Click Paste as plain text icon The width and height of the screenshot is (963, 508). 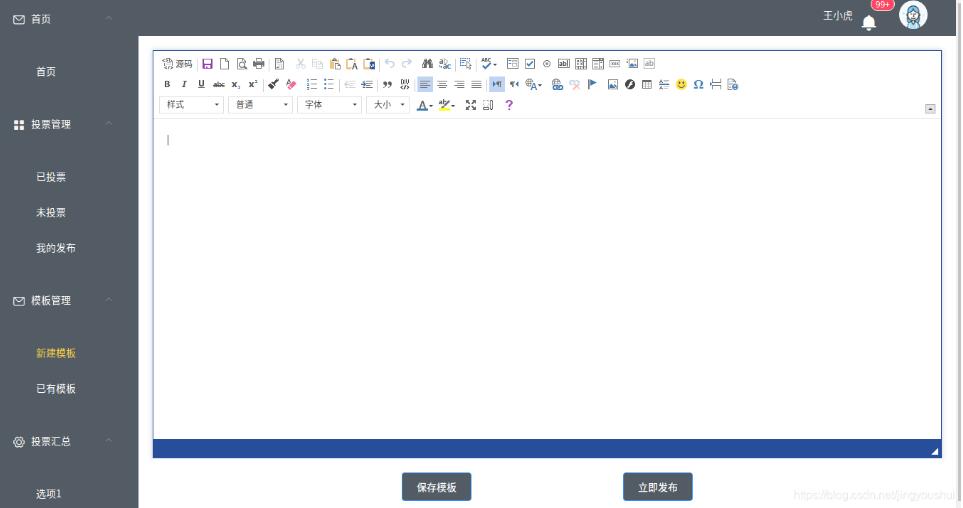[352, 64]
